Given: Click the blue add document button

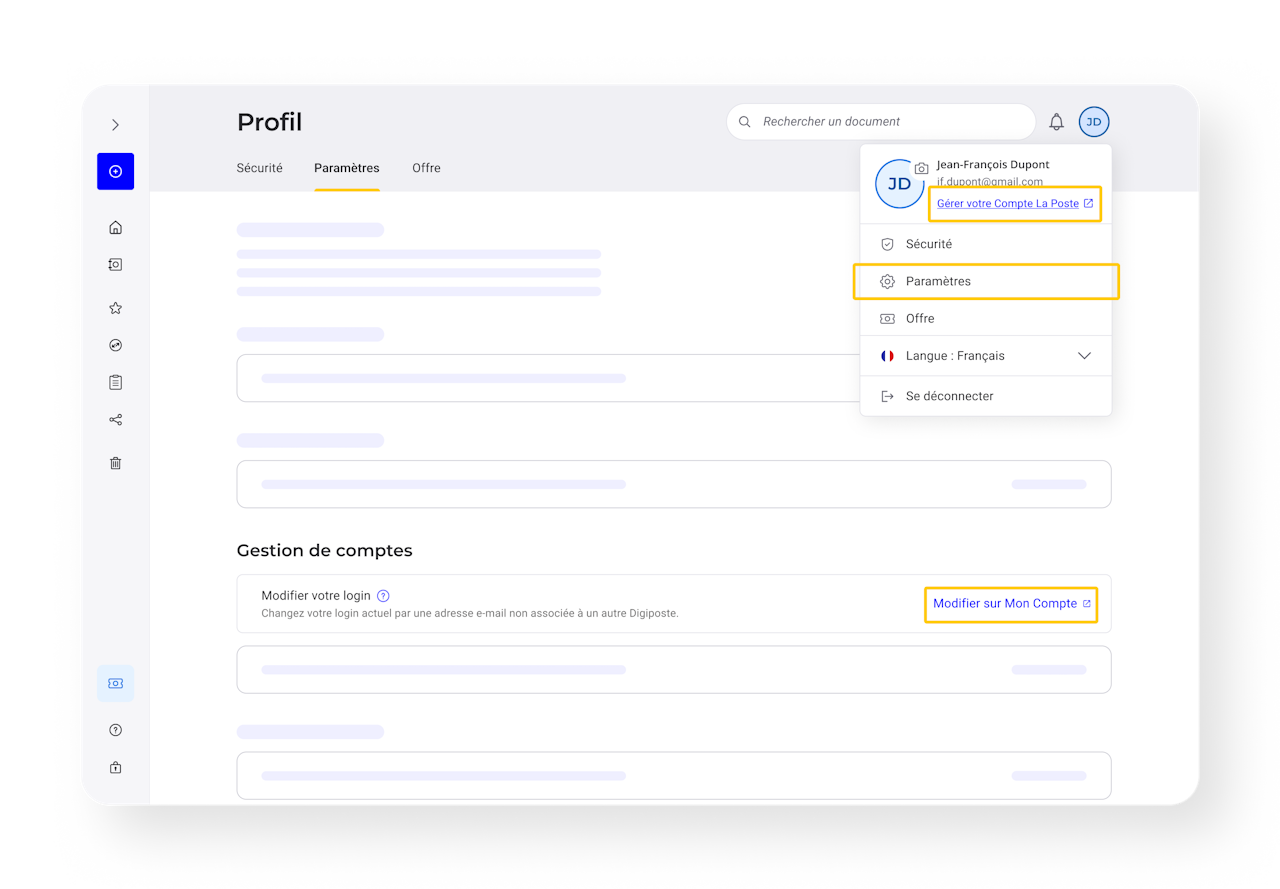Looking at the screenshot, I should coord(115,171).
